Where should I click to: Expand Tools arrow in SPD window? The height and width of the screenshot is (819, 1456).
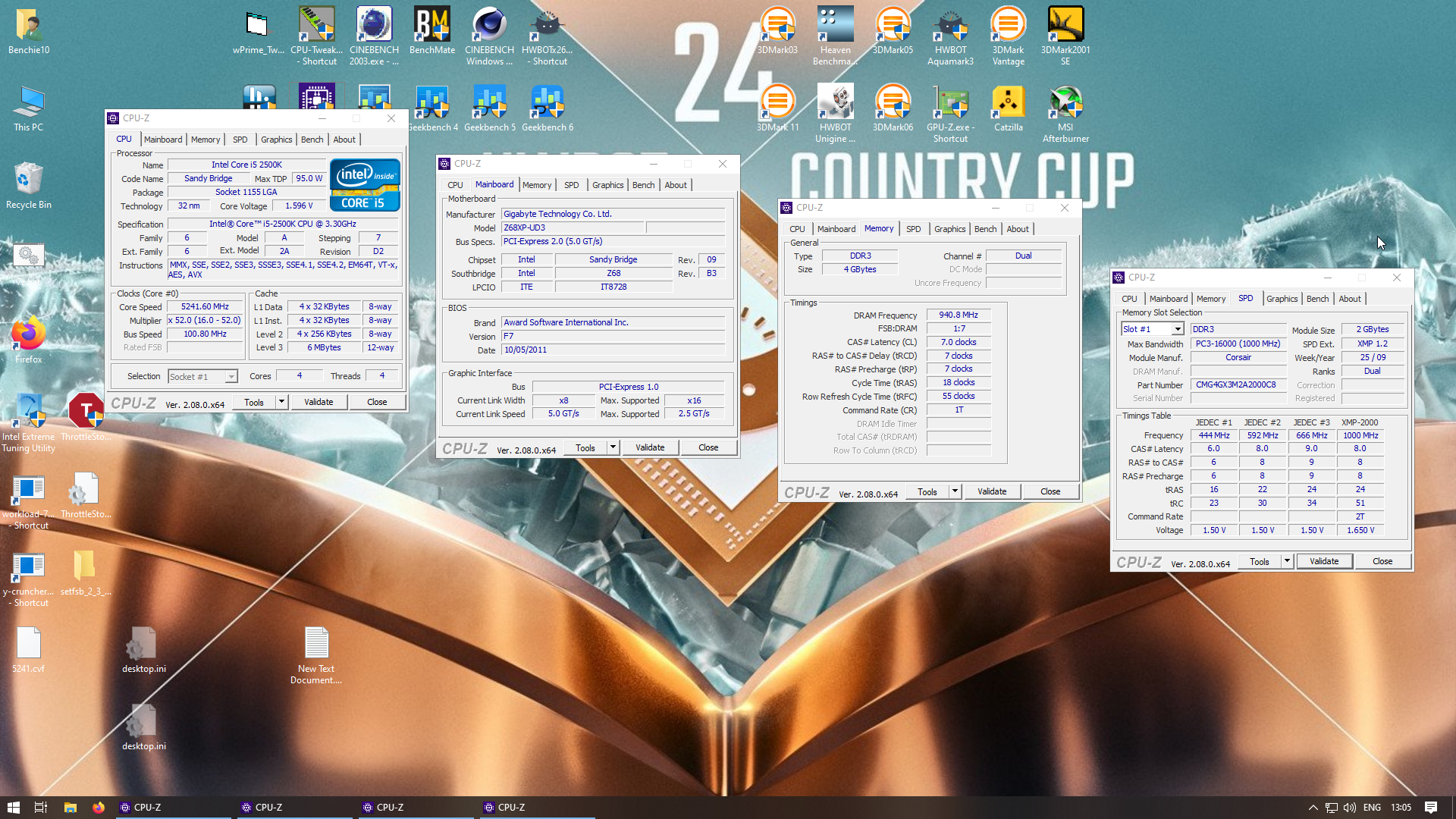[x=1287, y=561]
